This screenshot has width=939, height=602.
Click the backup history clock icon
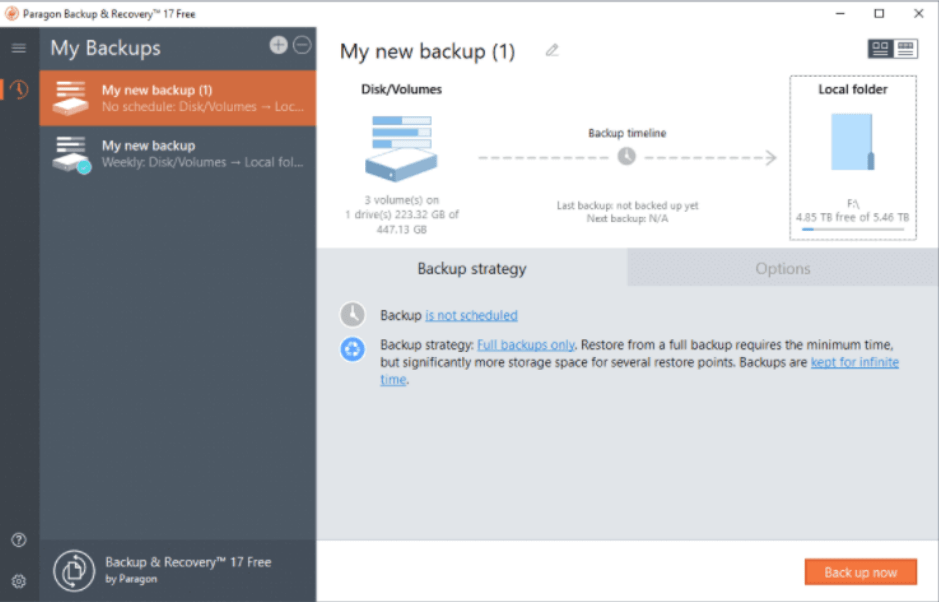coord(18,90)
